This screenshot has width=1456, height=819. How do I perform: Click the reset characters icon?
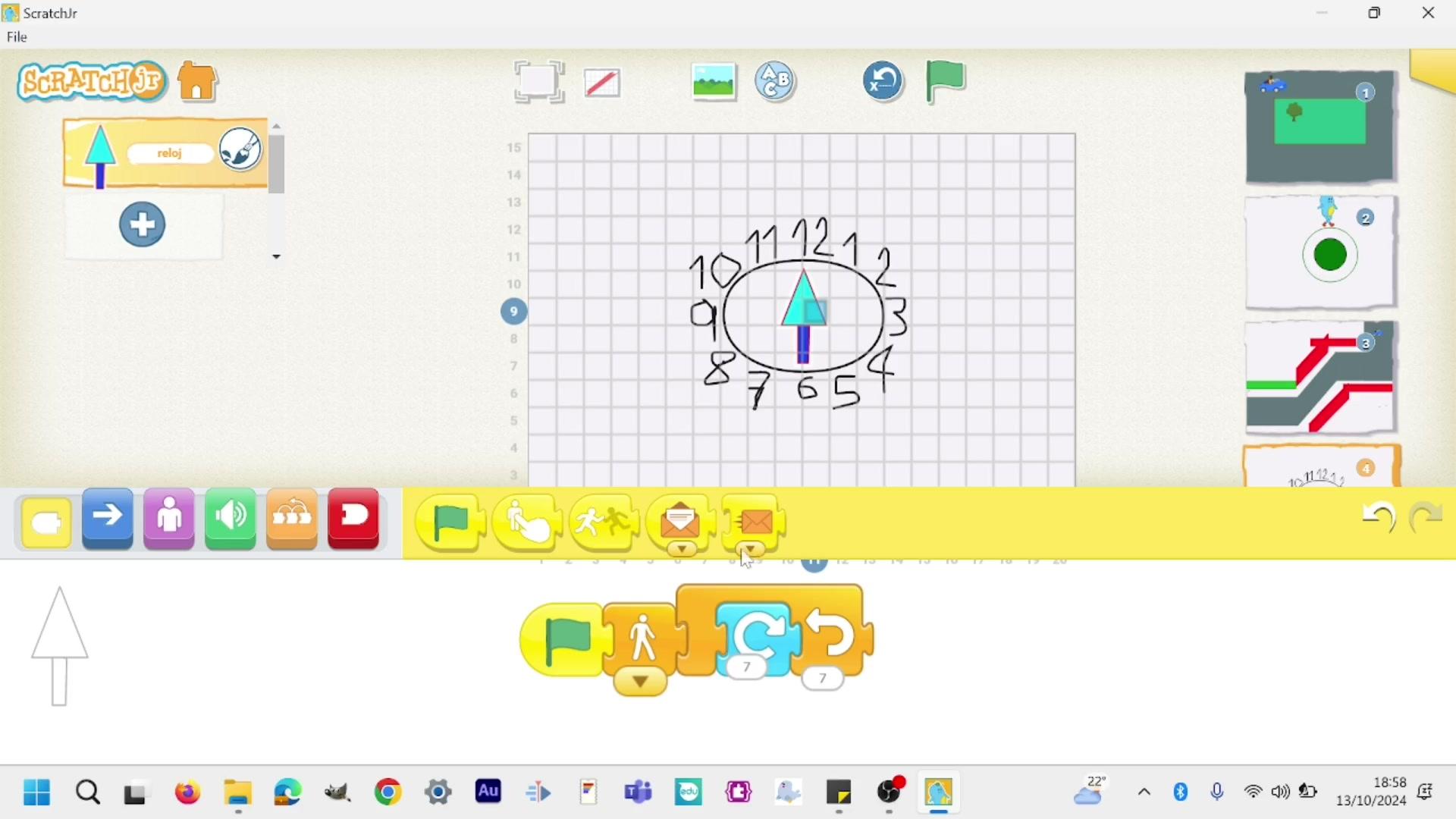tap(883, 80)
